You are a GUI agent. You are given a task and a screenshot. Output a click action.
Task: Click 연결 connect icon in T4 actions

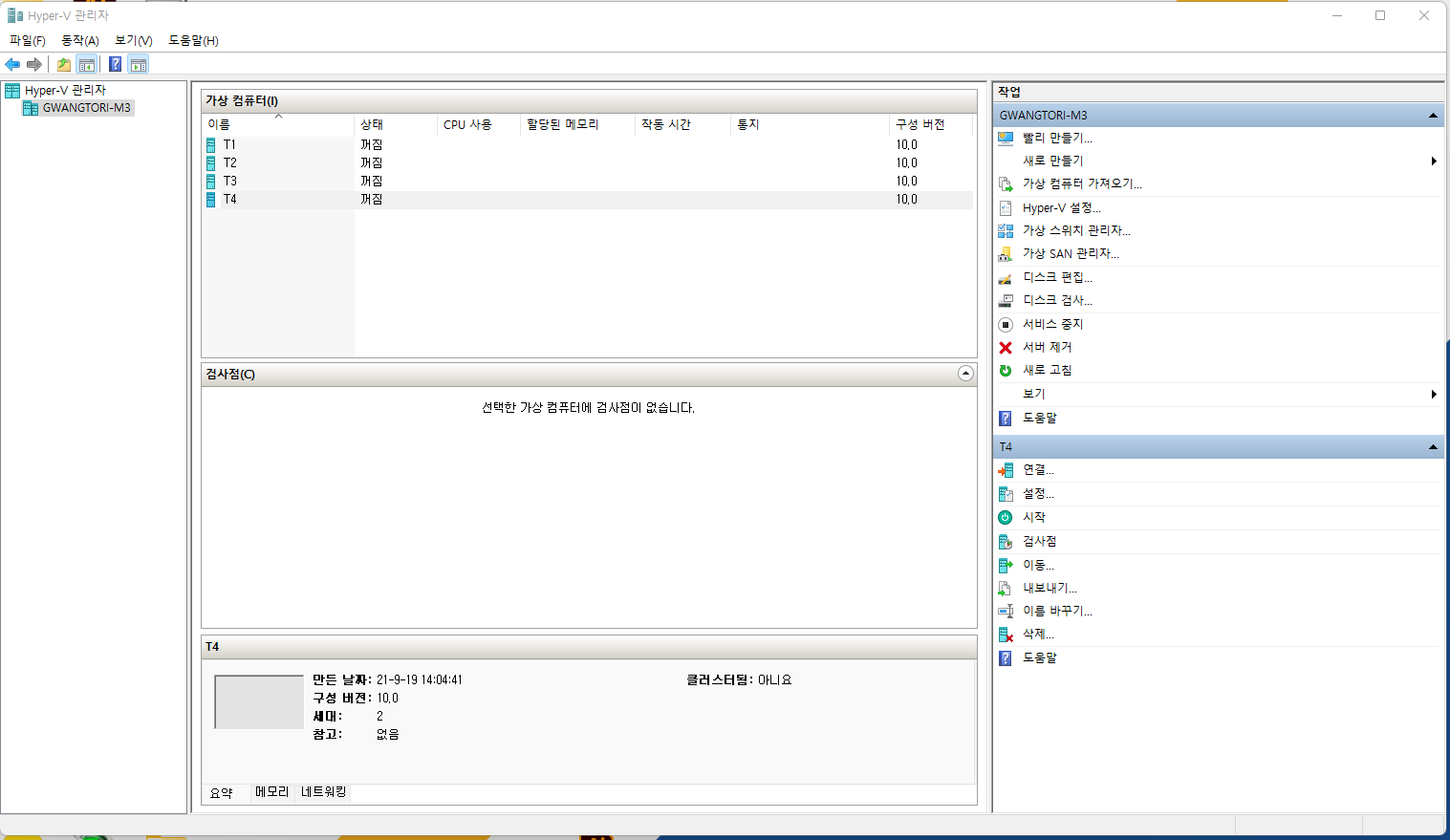(x=1006, y=470)
